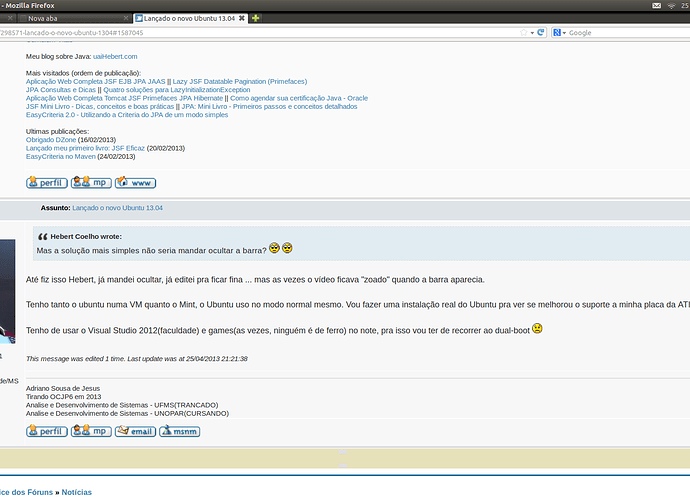Close the Lançado o novo Ubuntu 13.04 tab

[x=242, y=18]
